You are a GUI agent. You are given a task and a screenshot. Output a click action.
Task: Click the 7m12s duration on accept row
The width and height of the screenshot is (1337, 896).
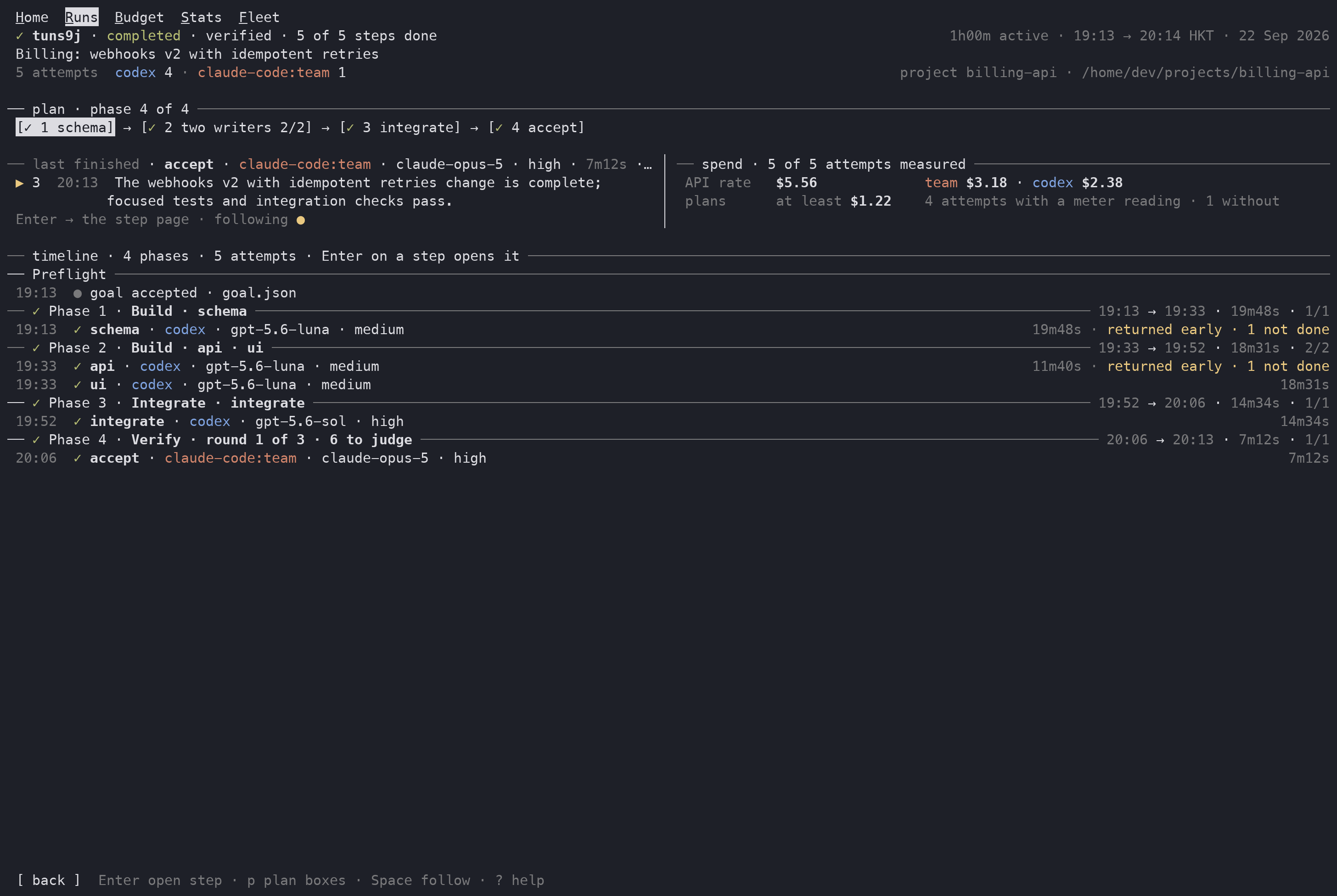point(1309,458)
